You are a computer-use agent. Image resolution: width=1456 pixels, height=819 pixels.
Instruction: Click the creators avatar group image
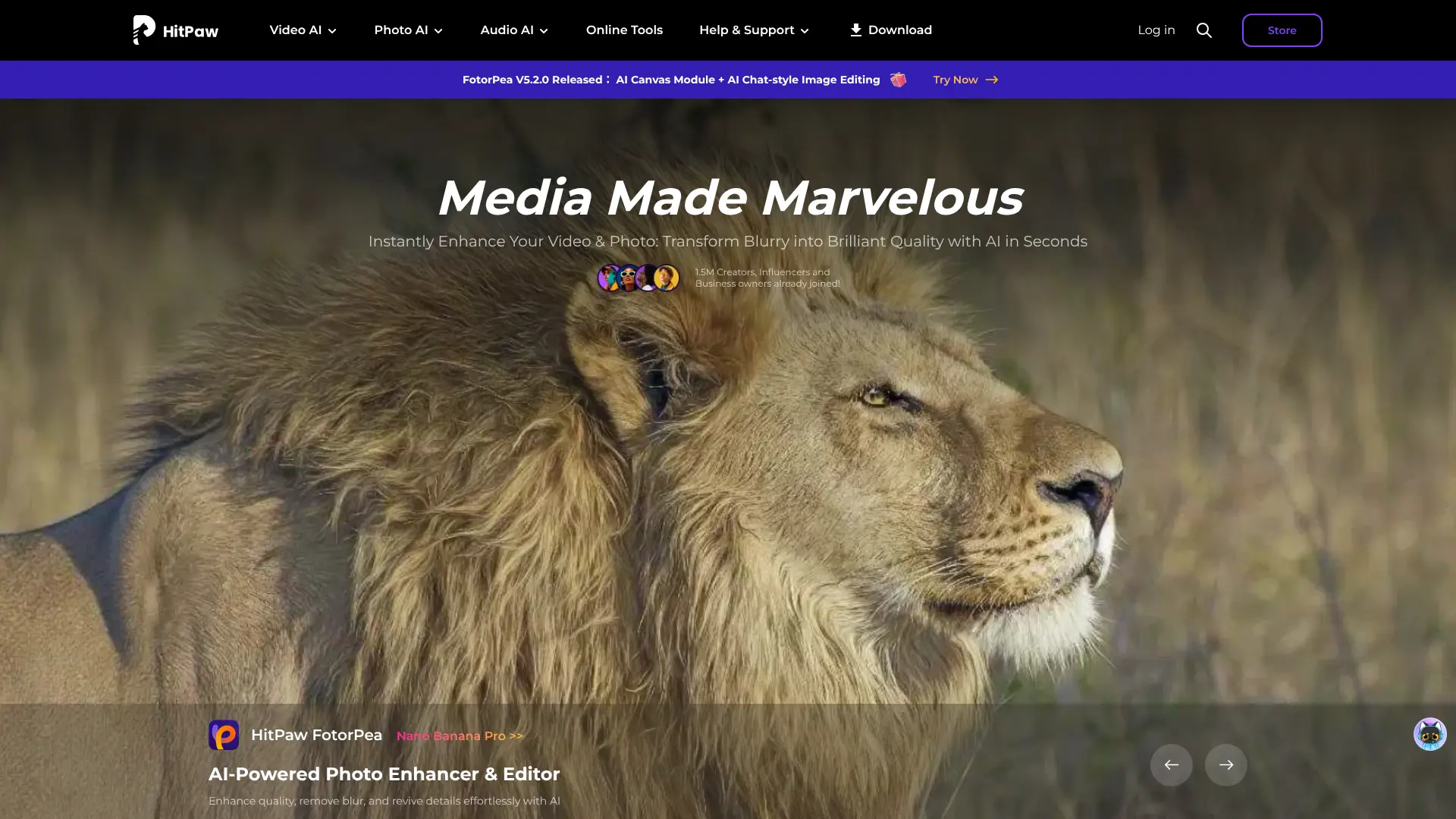(639, 278)
